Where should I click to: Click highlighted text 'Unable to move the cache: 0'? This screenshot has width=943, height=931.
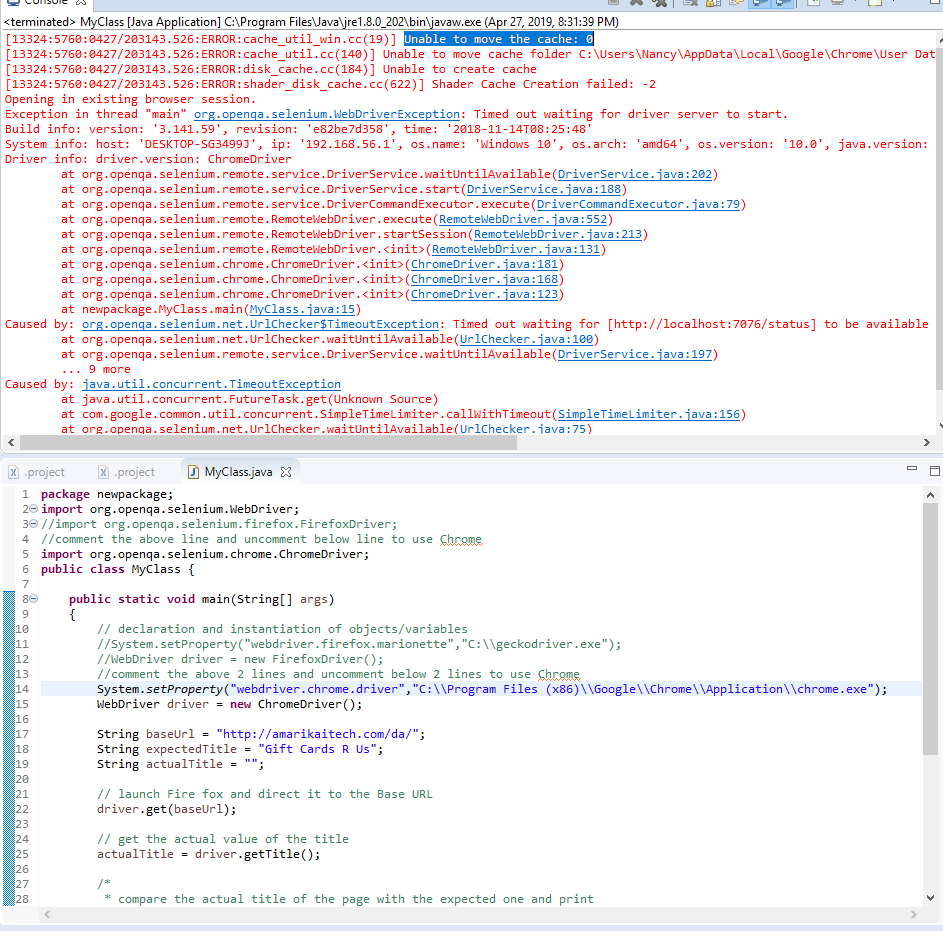(x=499, y=39)
